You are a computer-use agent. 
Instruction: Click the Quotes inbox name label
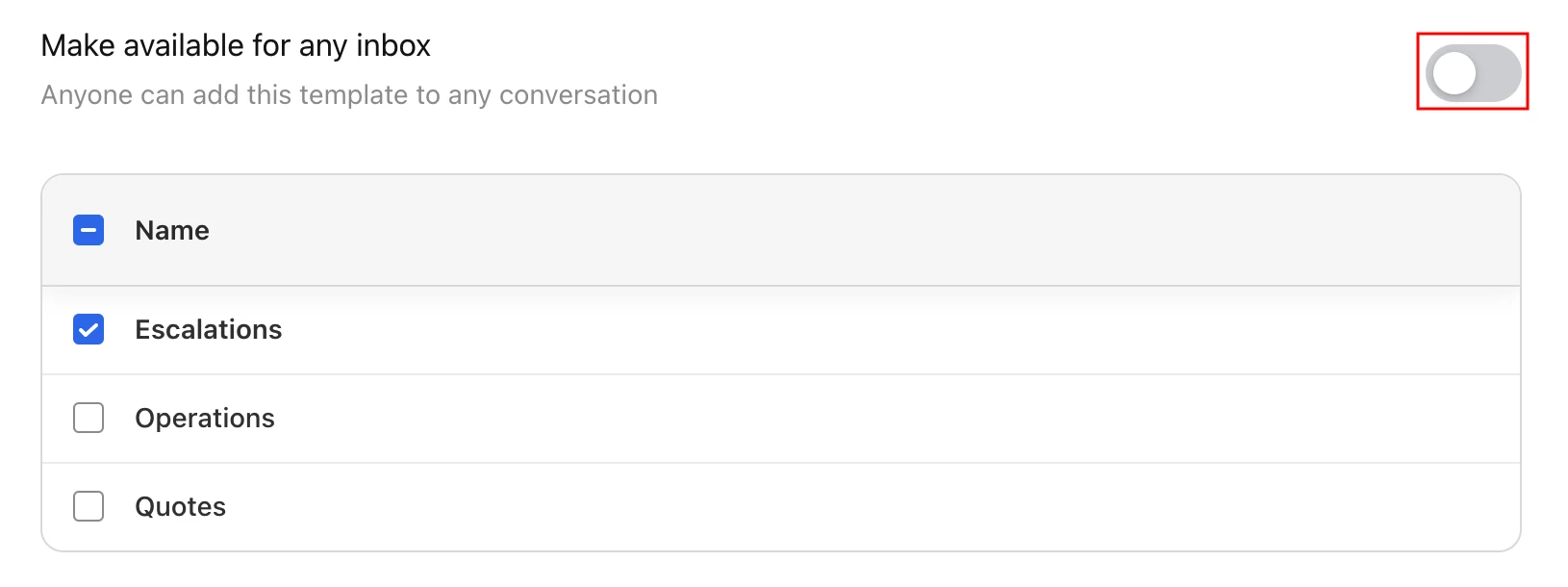coord(181,507)
